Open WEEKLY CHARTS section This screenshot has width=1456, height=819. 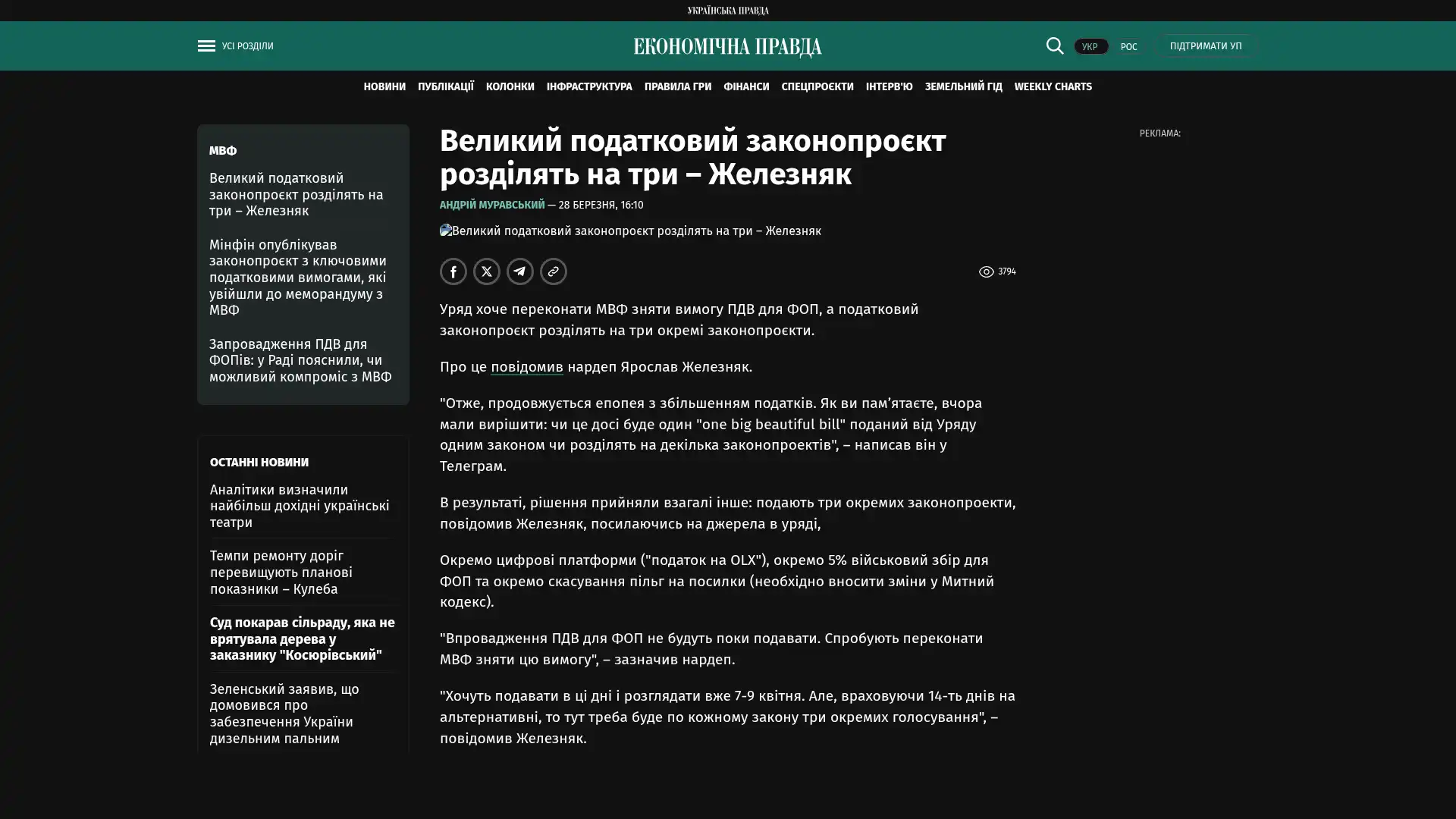tap(1053, 86)
